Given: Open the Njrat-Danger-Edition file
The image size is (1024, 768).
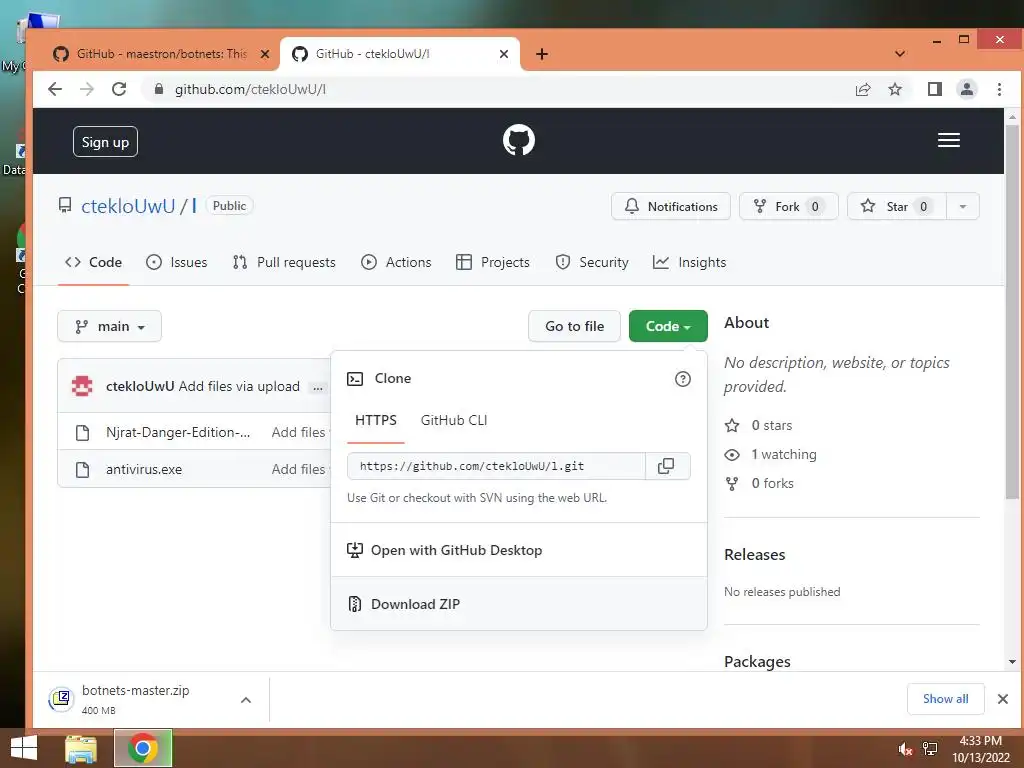Looking at the screenshot, I should pos(178,432).
